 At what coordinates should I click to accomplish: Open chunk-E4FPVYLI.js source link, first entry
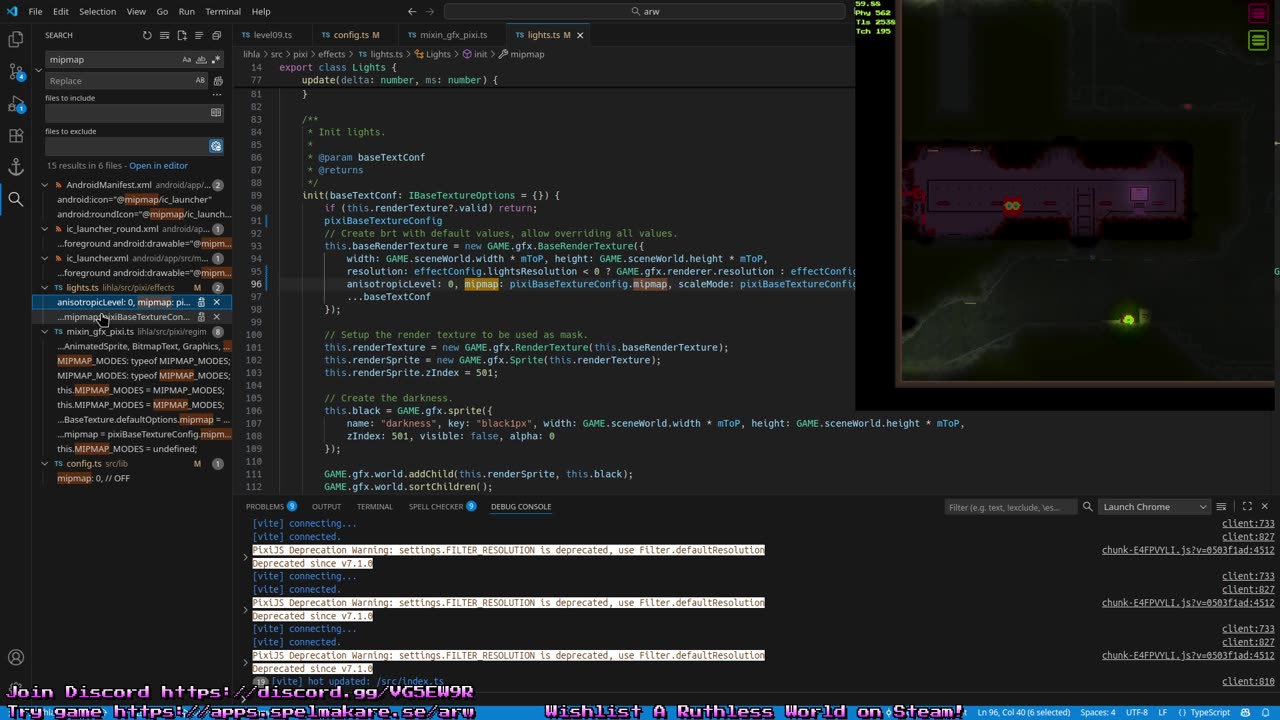click(x=1188, y=550)
